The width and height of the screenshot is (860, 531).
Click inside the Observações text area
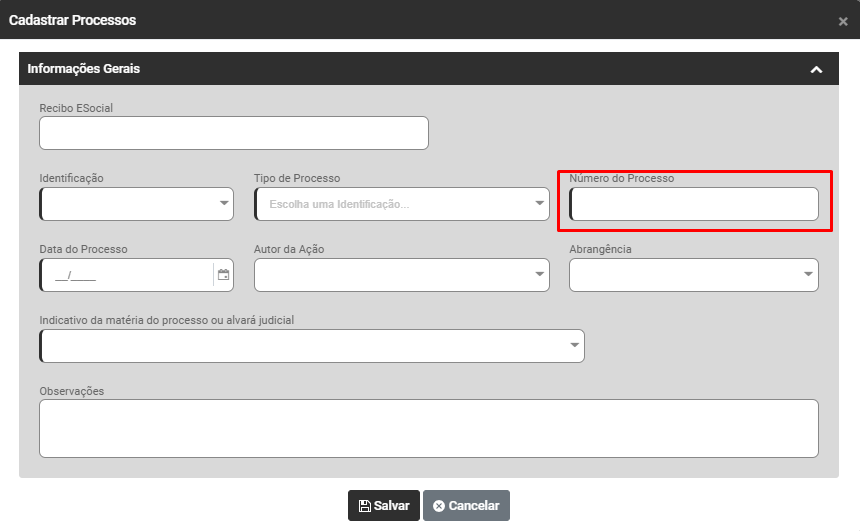[428, 428]
